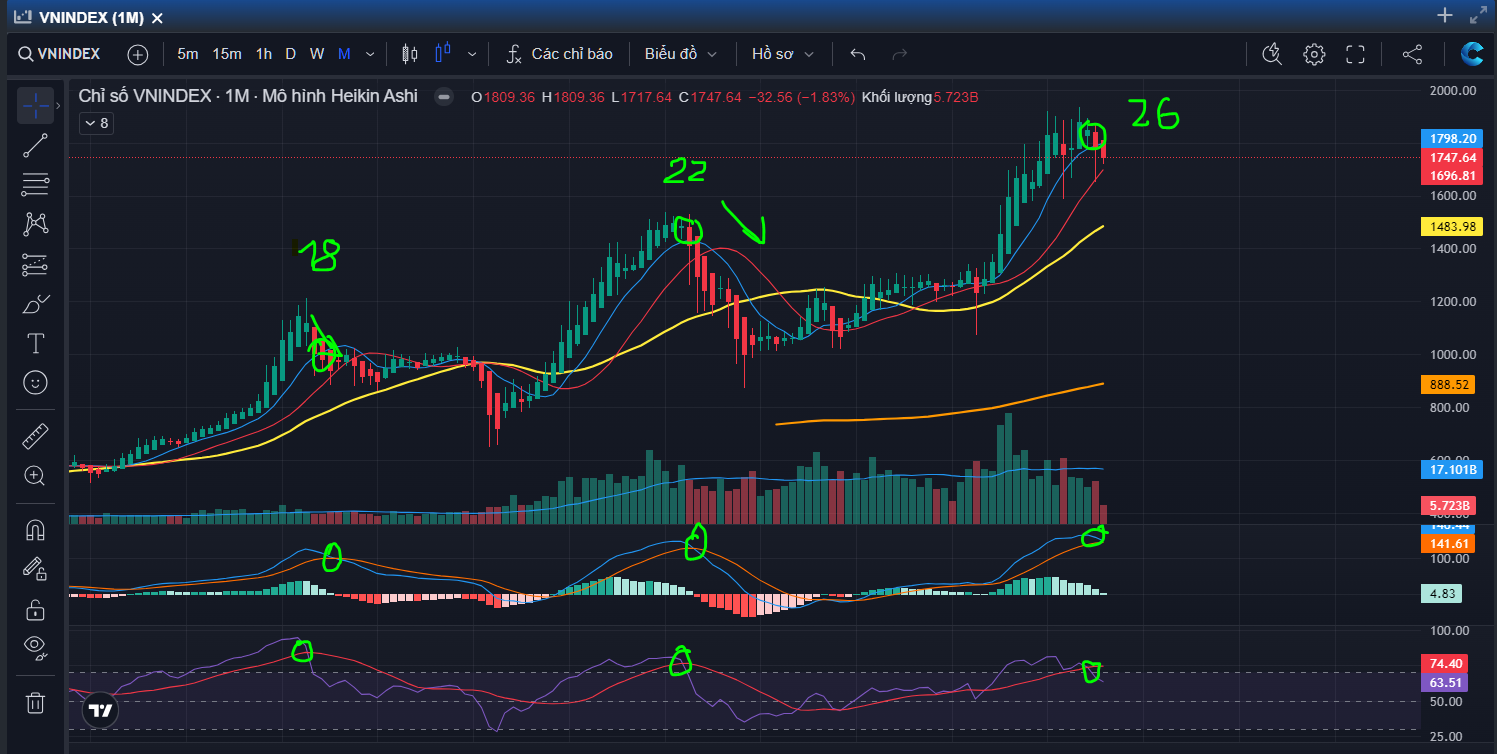This screenshot has width=1497, height=754.
Task: Select the text annotation tool
Action: (x=35, y=344)
